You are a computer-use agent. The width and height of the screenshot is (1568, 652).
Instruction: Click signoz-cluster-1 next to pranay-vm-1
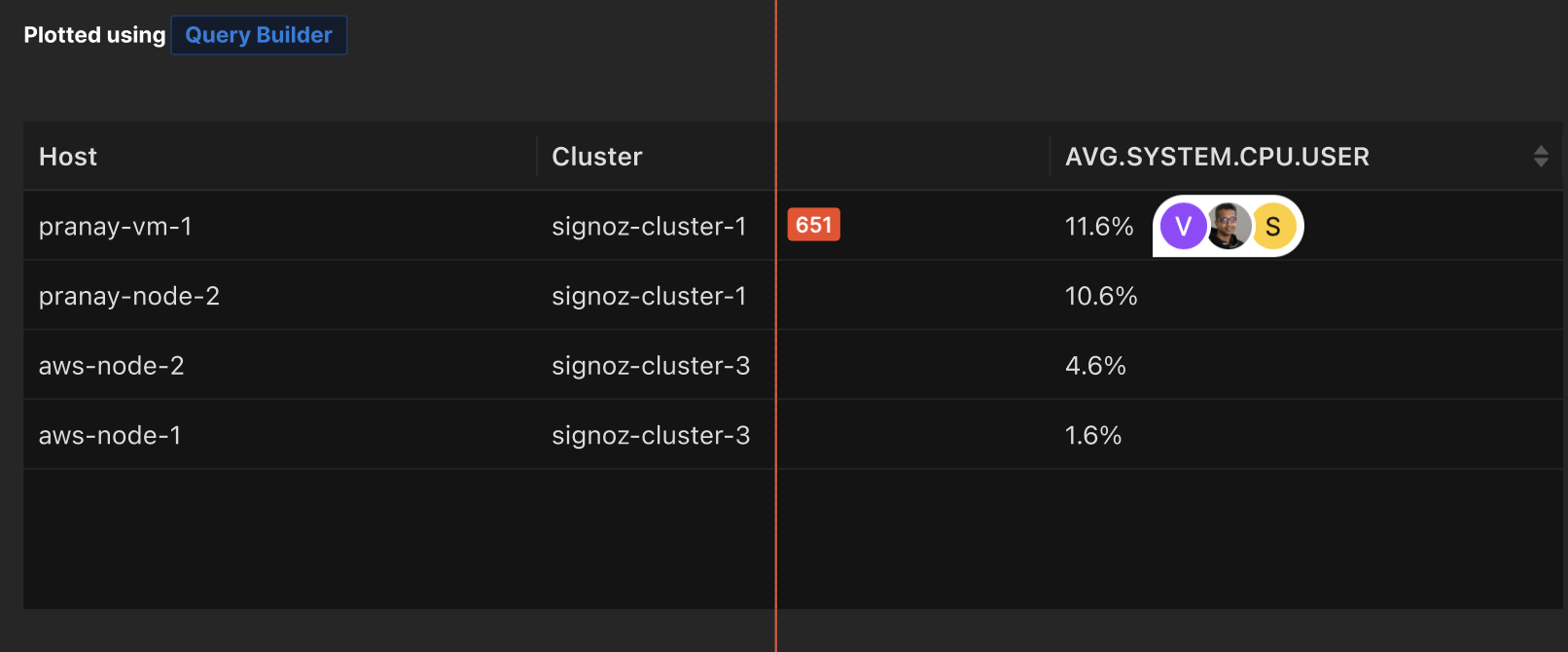click(x=650, y=226)
